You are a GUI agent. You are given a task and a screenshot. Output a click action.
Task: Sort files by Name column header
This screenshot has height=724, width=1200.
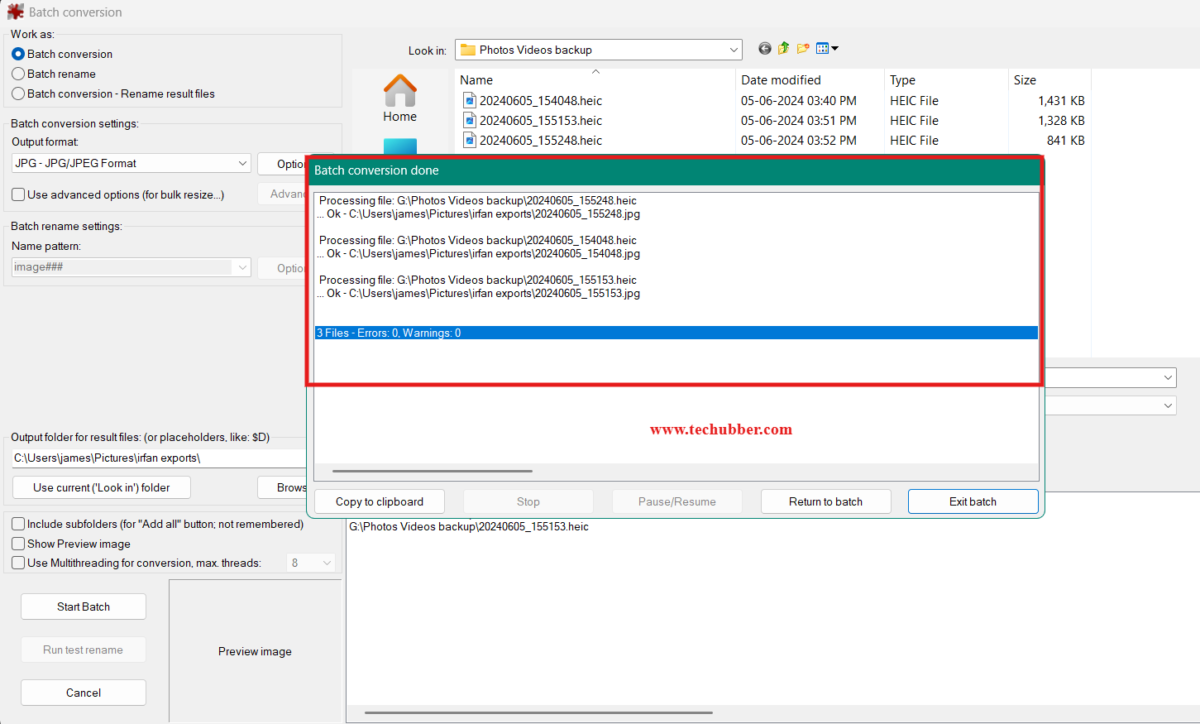[x=596, y=80]
